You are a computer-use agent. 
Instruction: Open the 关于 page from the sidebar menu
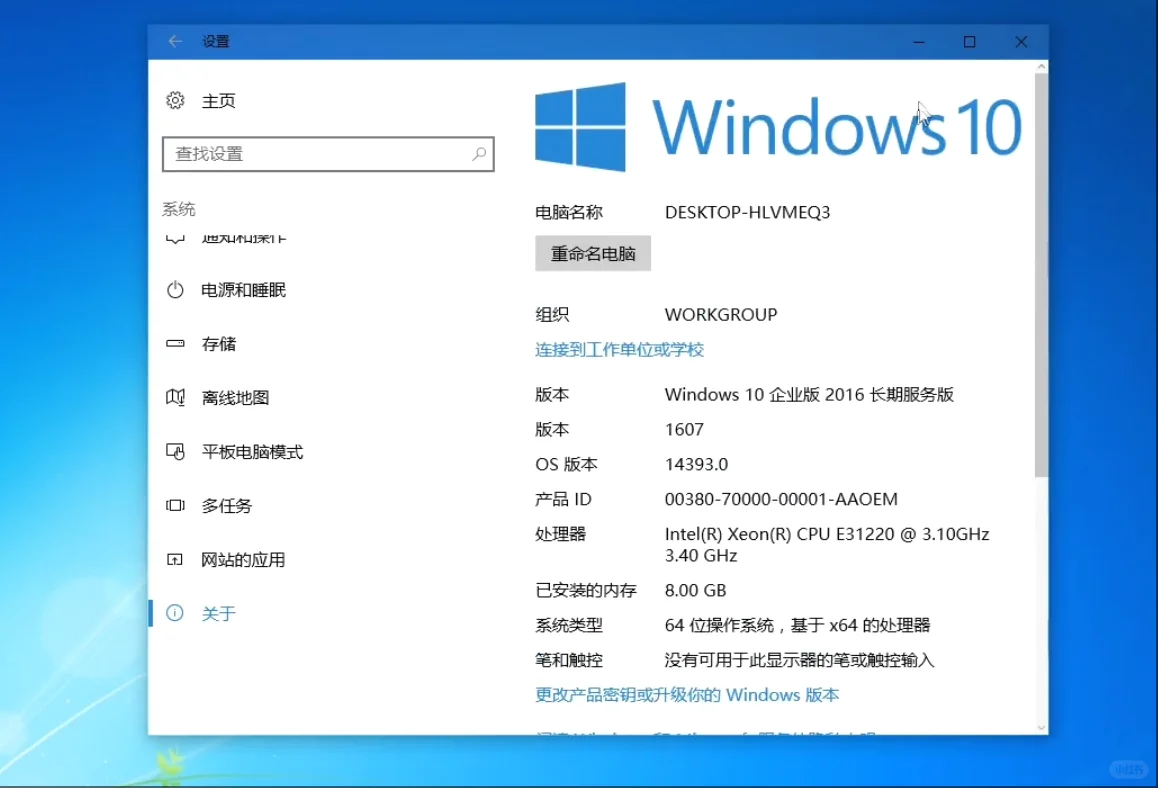(218, 613)
